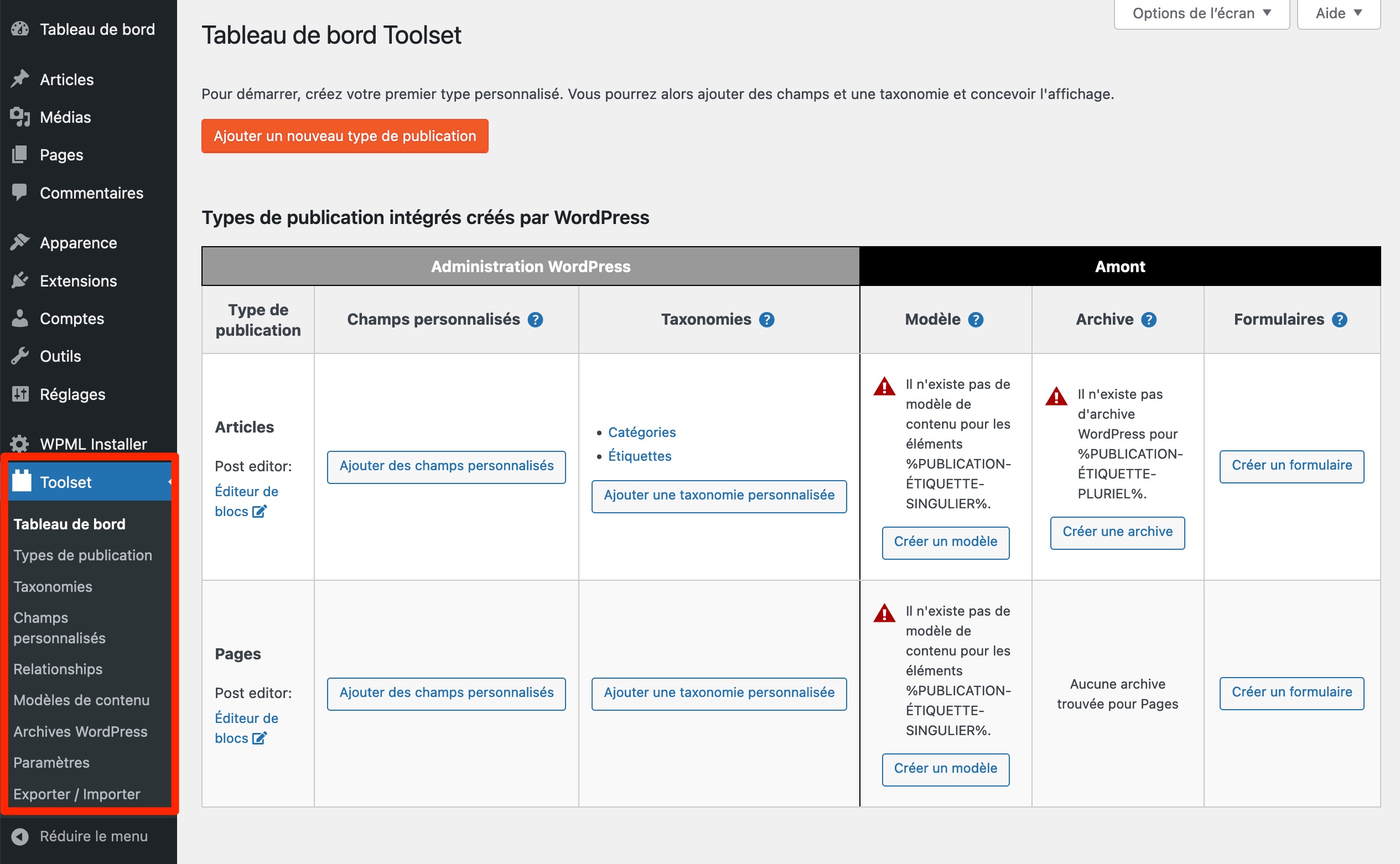Click edit icon beside Articles Éditeur de blocs
1400x864 pixels.
(260, 512)
